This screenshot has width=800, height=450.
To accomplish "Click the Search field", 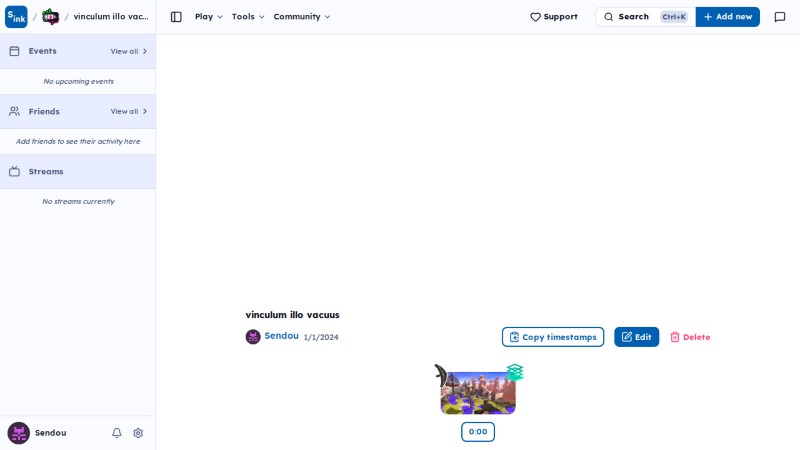I will pyautogui.click(x=645, y=17).
